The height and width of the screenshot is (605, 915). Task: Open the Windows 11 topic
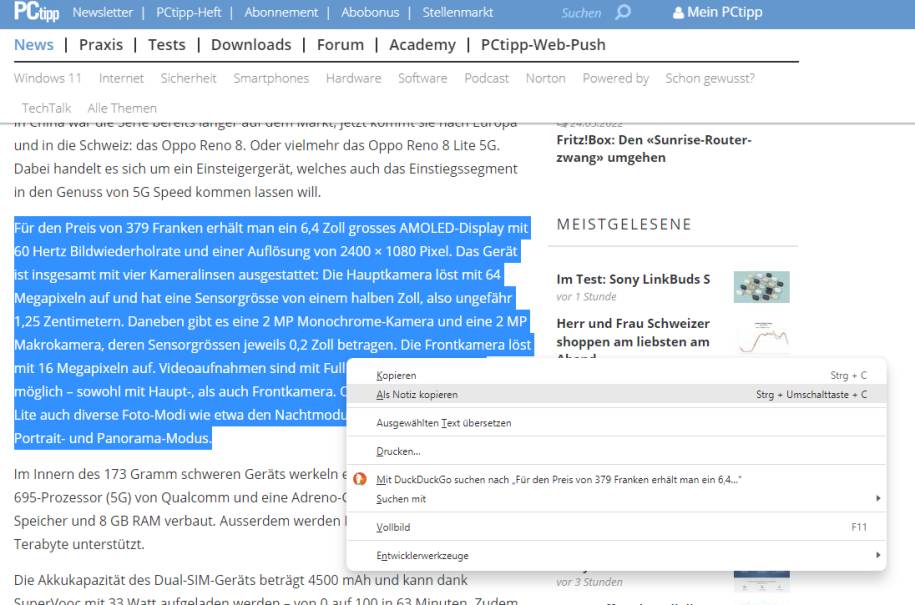point(48,78)
